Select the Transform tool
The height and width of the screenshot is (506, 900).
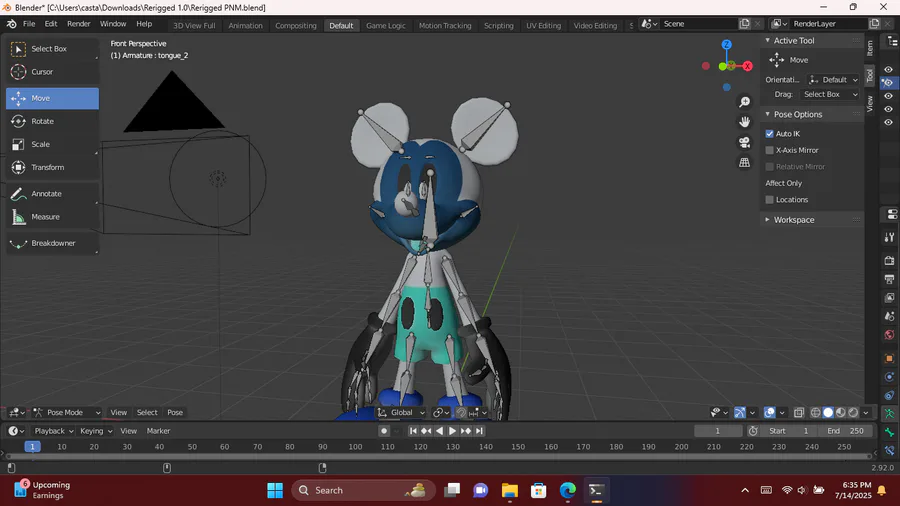pyautogui.click(x=52, y=168)
